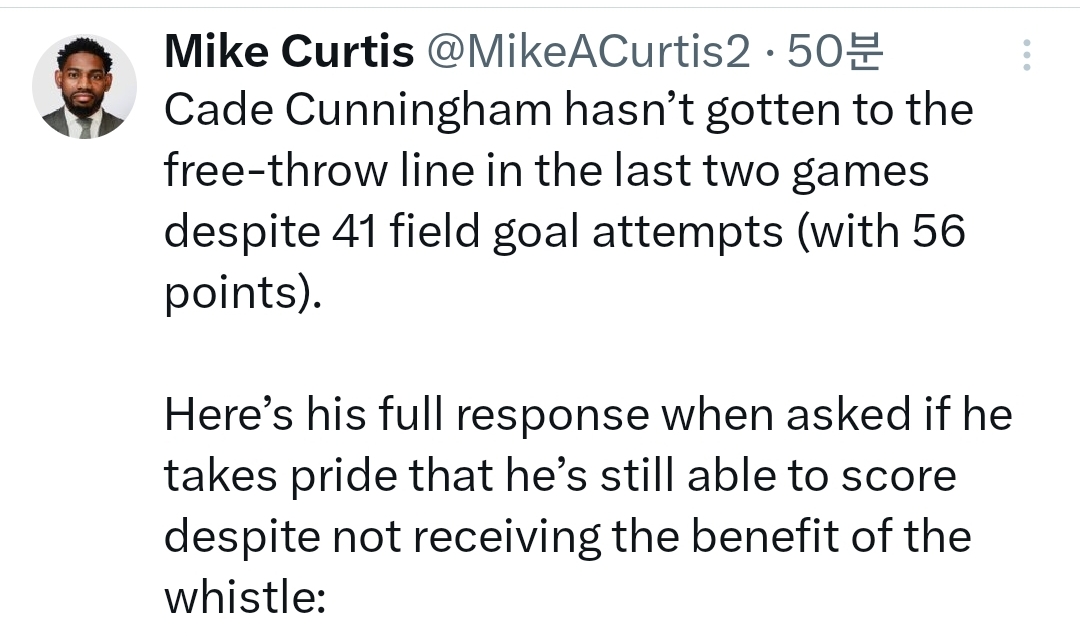Viewport: 1080px width, 636px height.
Task: Click the number 56 in the tweet
Action: click(937, 232)
